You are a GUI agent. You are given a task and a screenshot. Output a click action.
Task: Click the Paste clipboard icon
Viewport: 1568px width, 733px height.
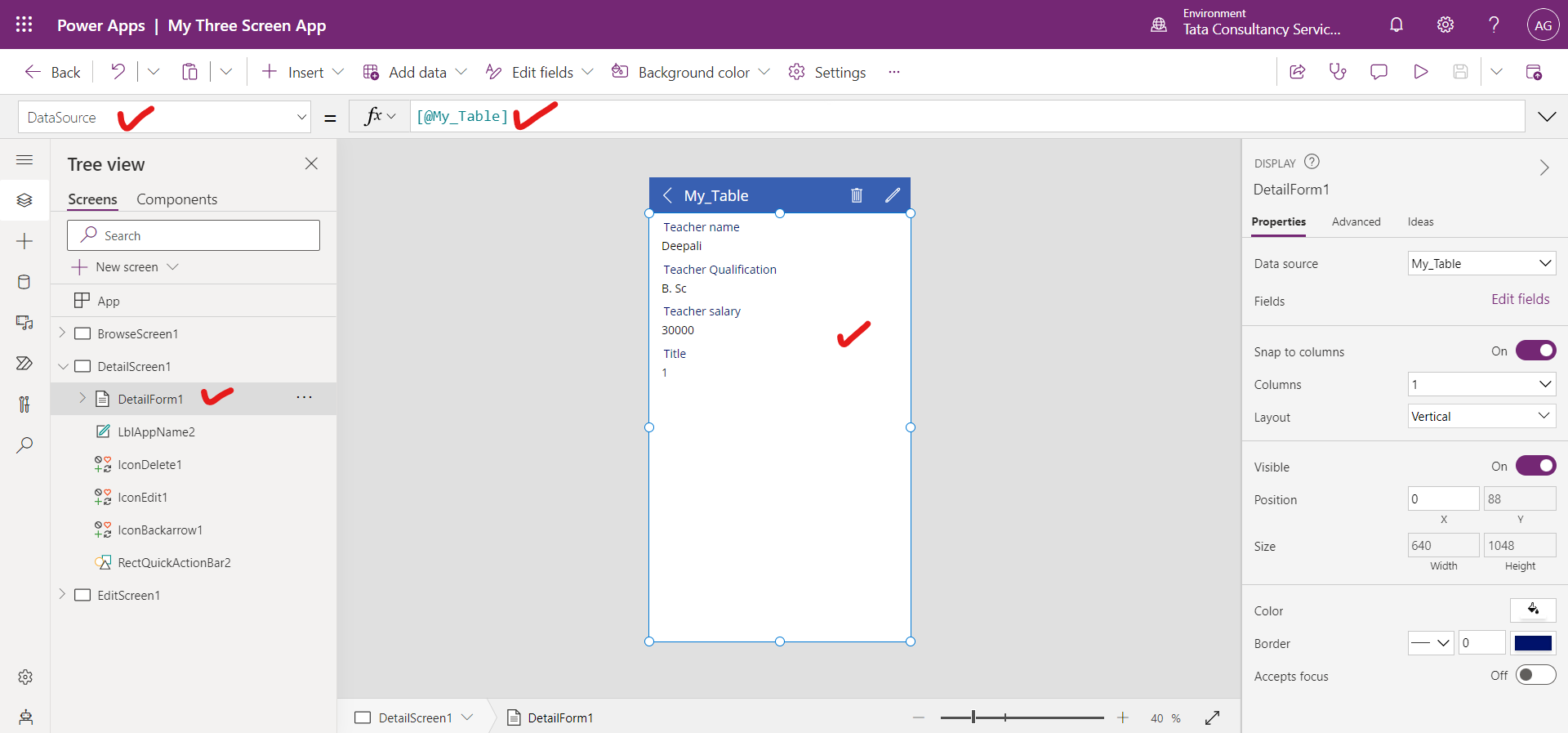click(189, 72)
